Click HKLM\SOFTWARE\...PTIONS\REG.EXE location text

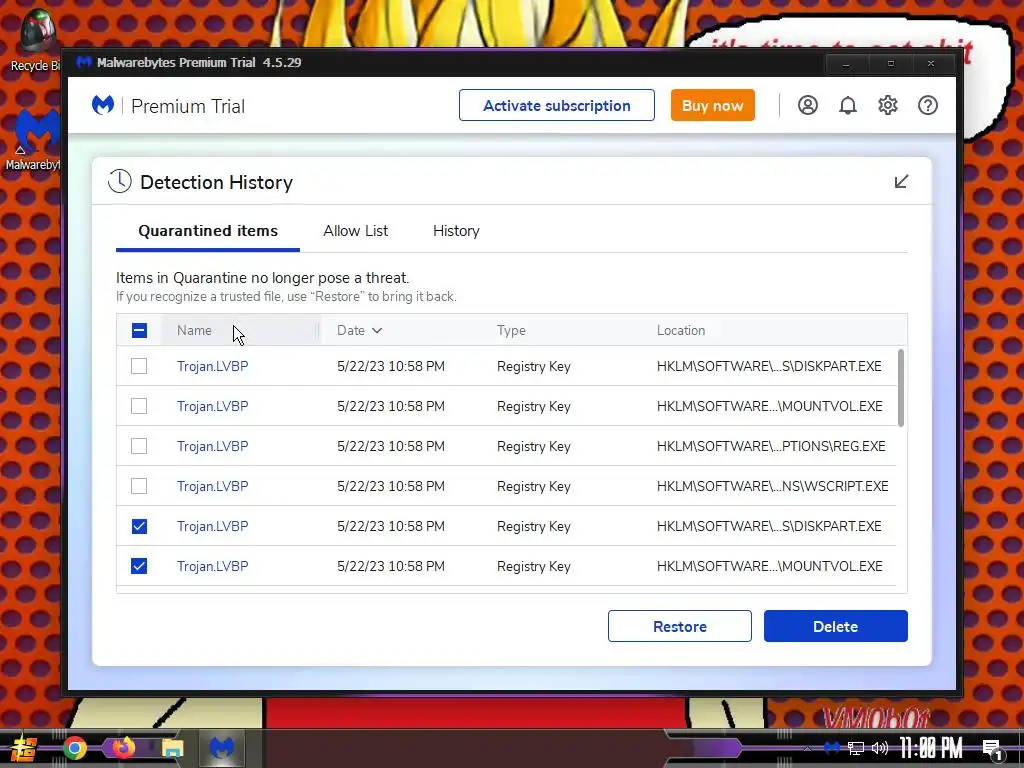[x=771, y=446]
